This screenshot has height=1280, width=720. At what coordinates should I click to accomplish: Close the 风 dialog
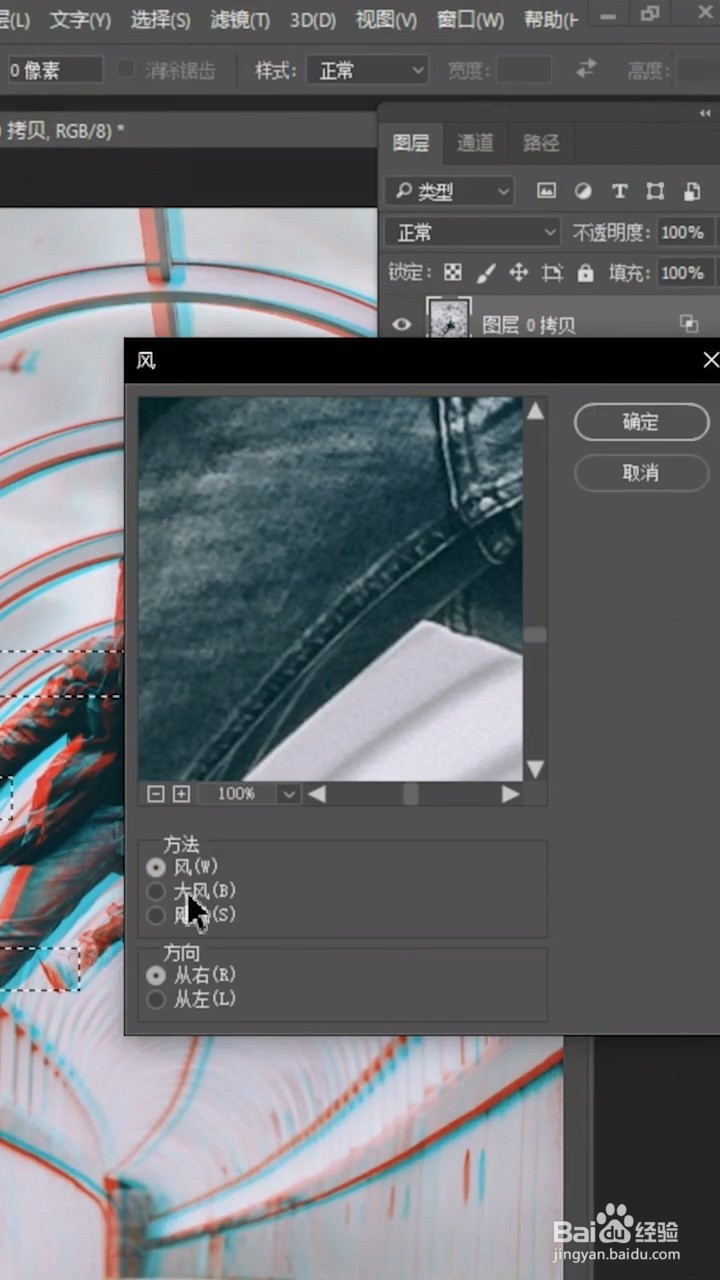(x=710, y=360)
